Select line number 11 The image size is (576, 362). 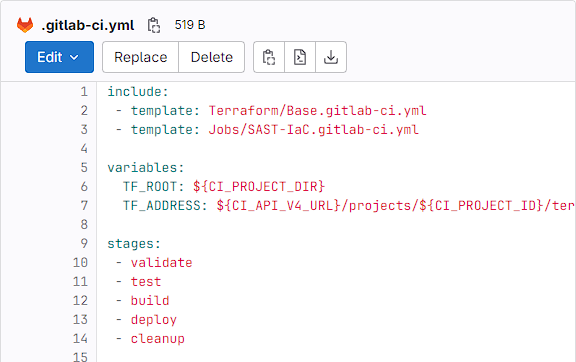click(80, 282)
